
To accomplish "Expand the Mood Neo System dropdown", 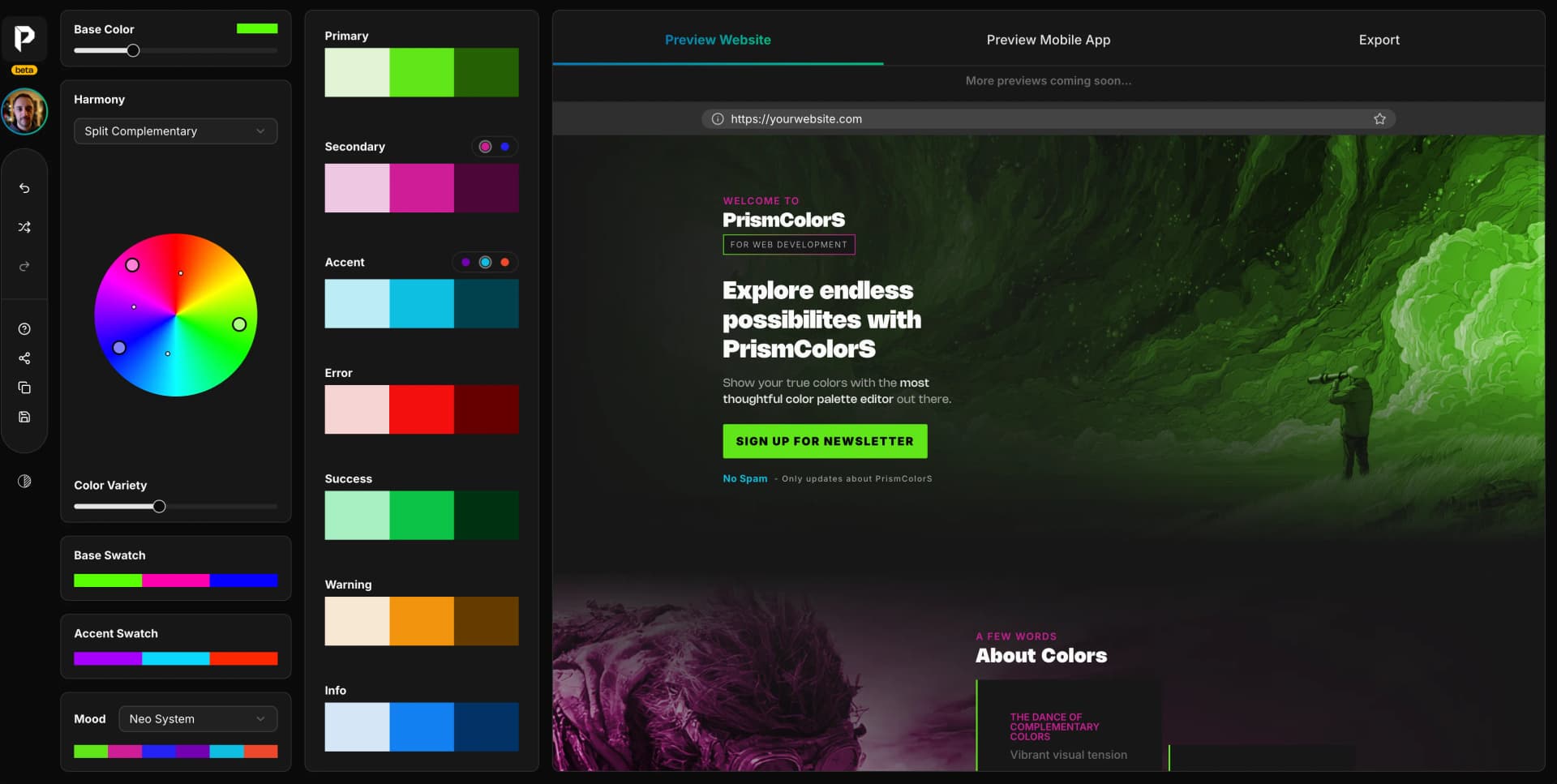I will coord(198,719).
